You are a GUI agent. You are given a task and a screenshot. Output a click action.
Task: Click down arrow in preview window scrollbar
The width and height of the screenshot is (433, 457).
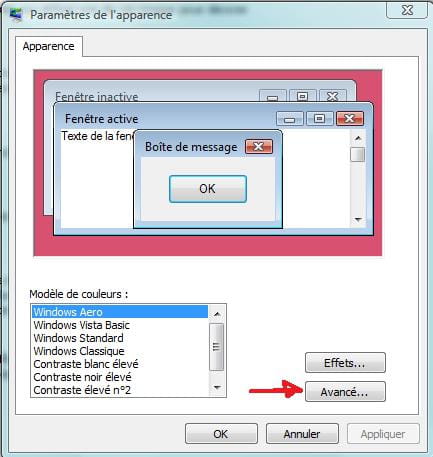click(358, 219)
